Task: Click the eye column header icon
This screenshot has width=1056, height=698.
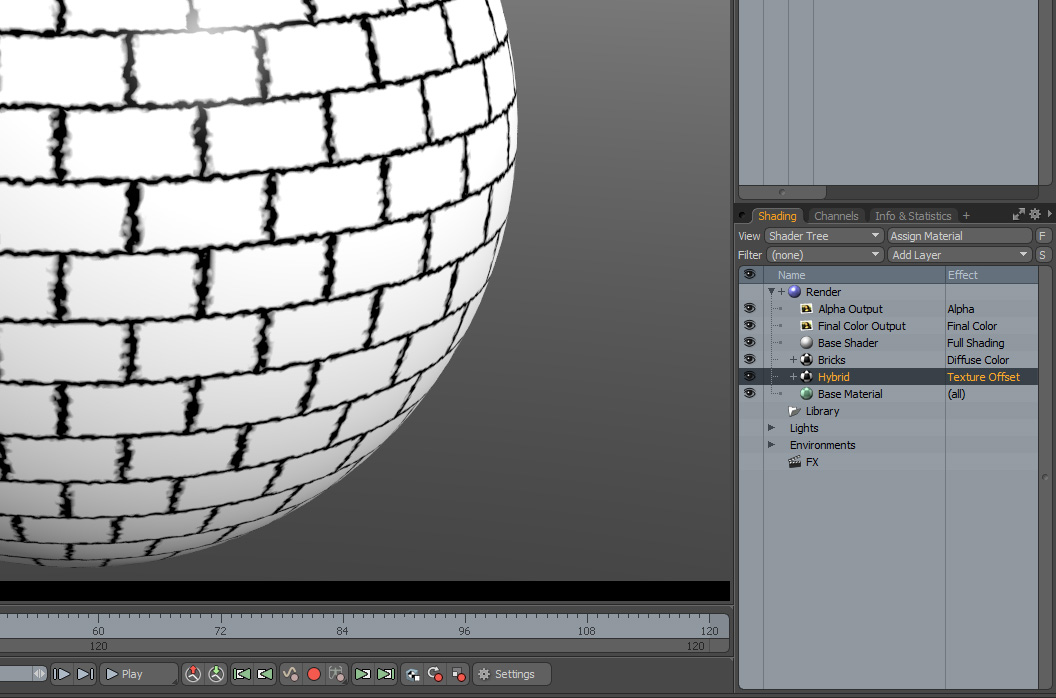Action: click(750, 274)
